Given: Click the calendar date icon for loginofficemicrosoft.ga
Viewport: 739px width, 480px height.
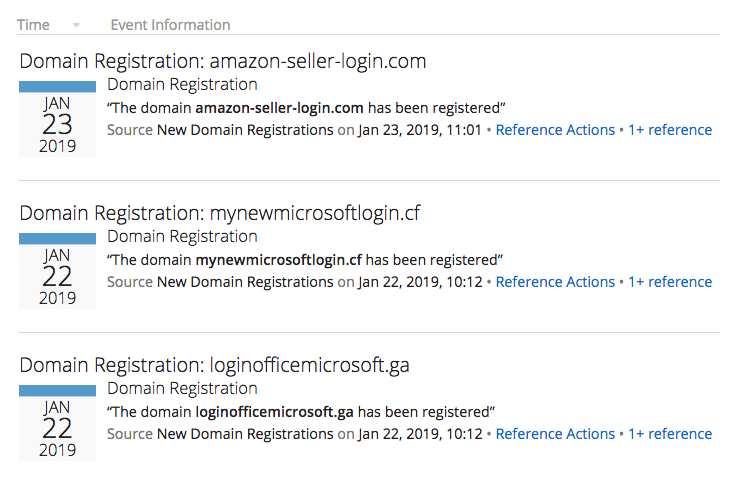Looking at the screenshot, I should point(57,424).
